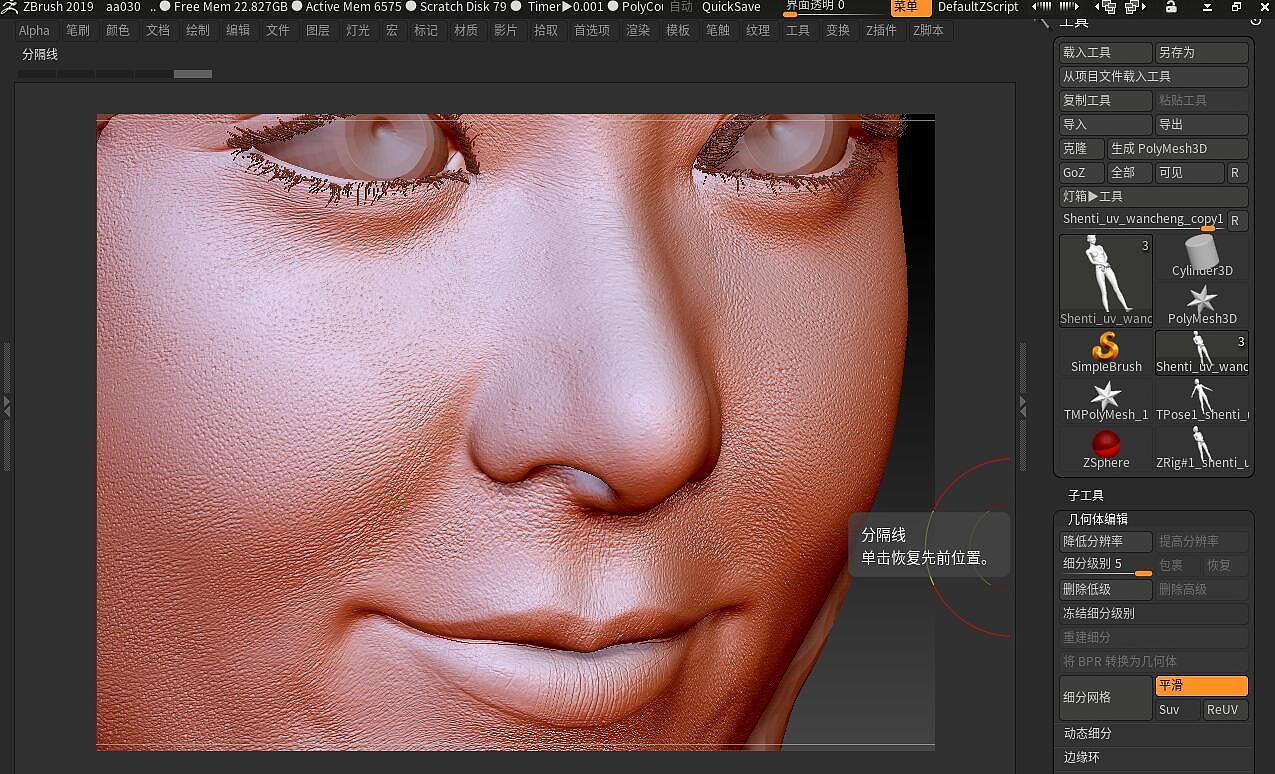Screen dimensions: 1275x774
Task: Click the QuickSave button
Action: (x=731, y=7)
